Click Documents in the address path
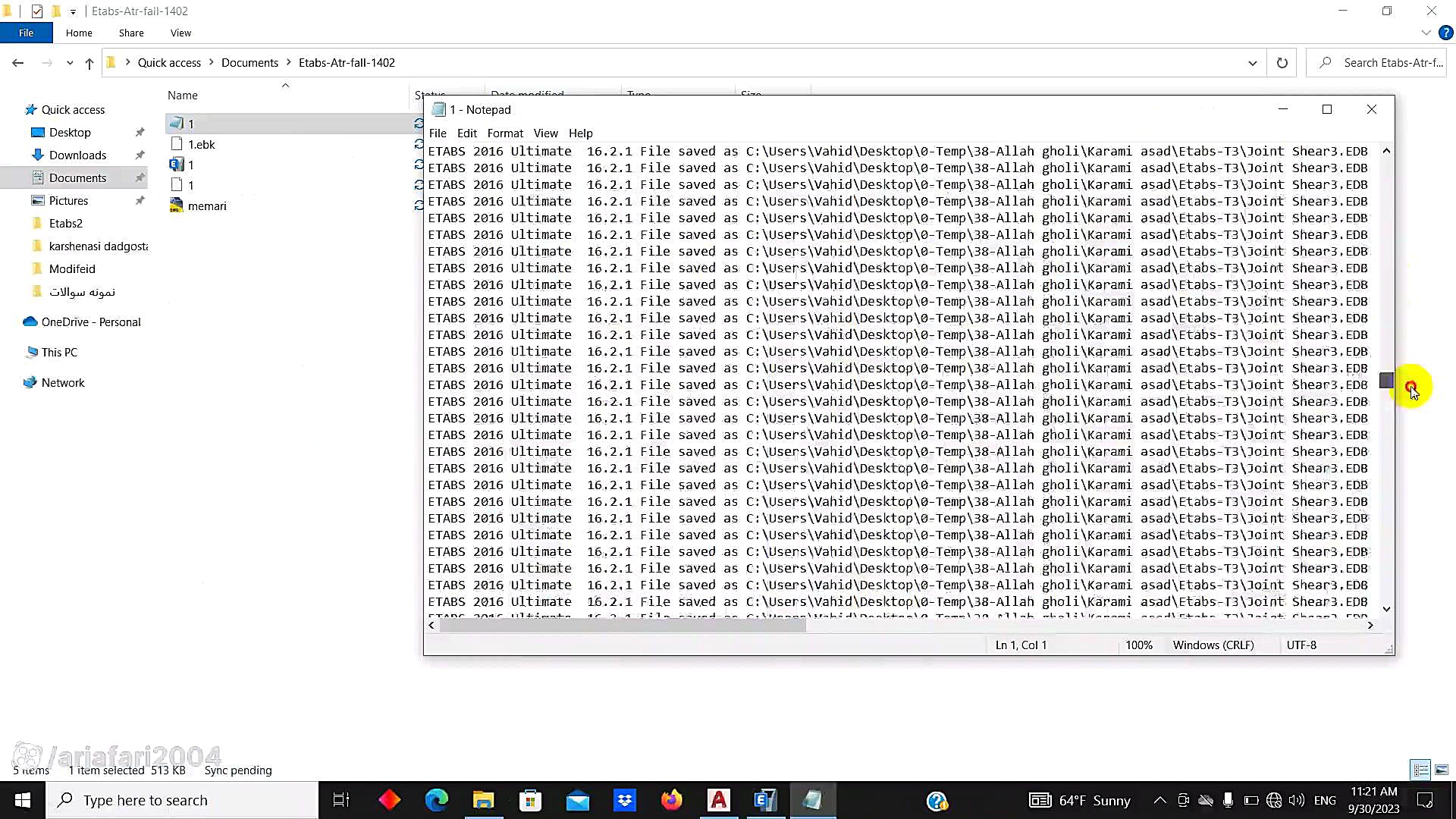1456x819 pixels. (249, 63)
